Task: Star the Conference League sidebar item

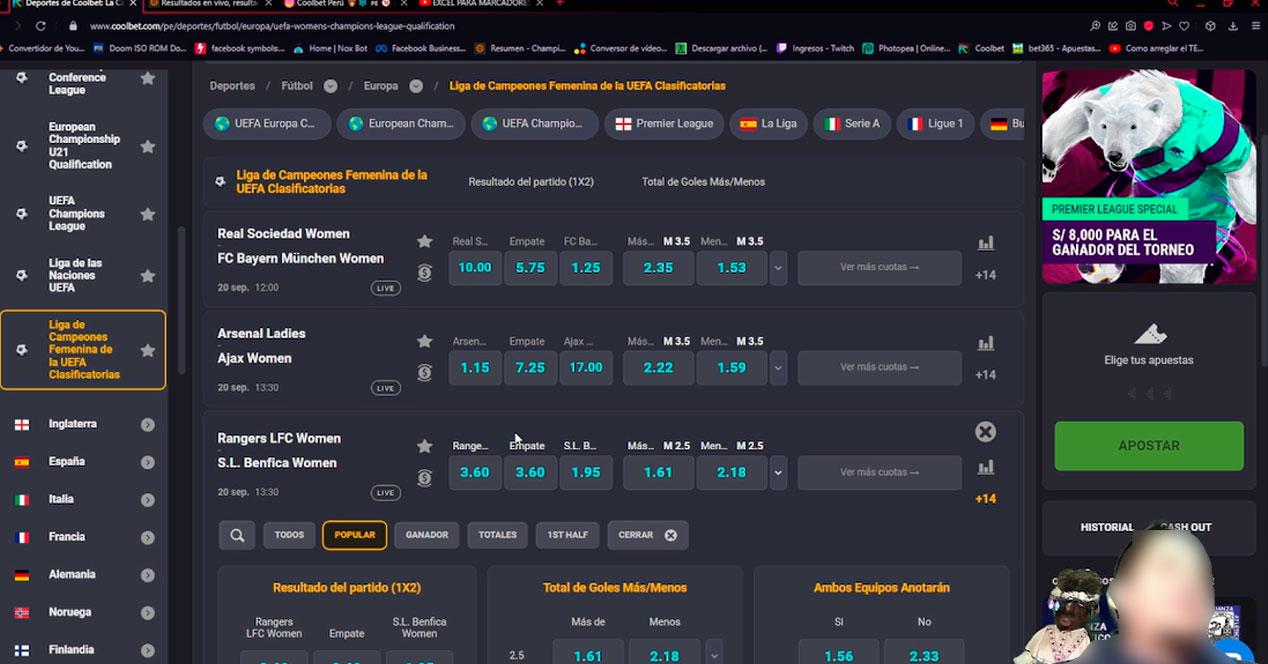Action: click(x=148, y=78)
